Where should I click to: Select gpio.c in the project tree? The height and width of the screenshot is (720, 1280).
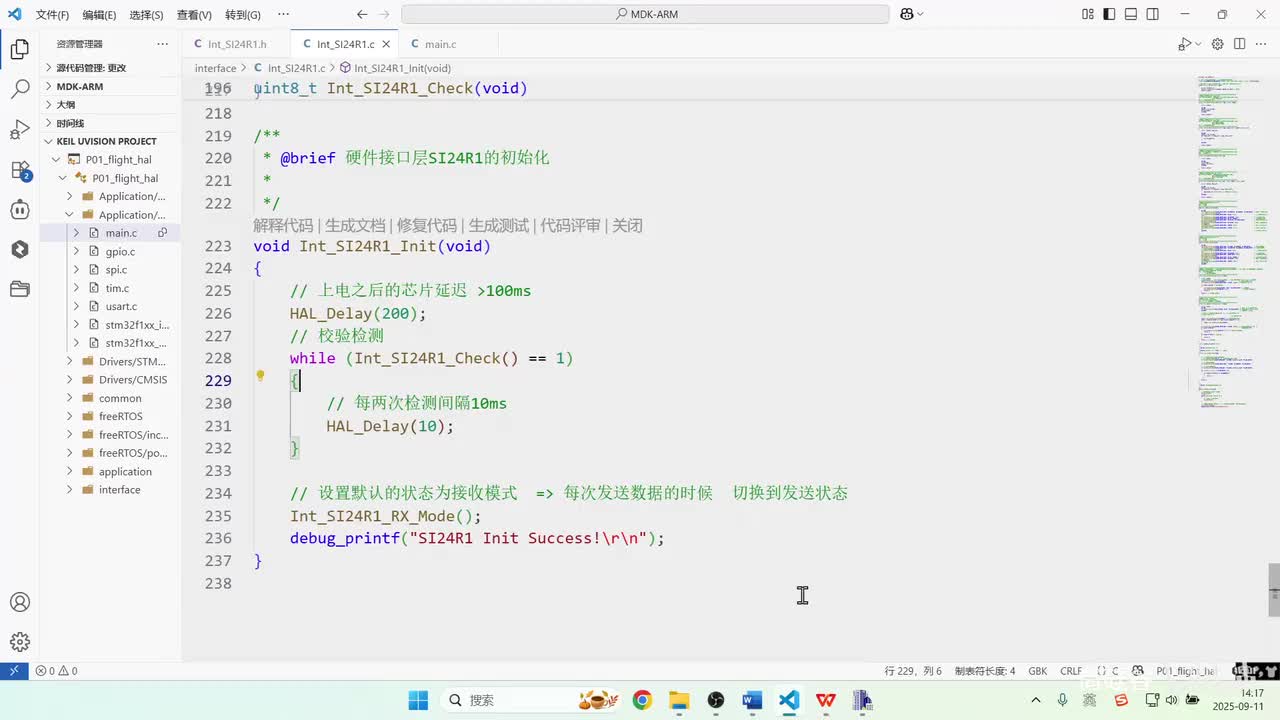110,251
